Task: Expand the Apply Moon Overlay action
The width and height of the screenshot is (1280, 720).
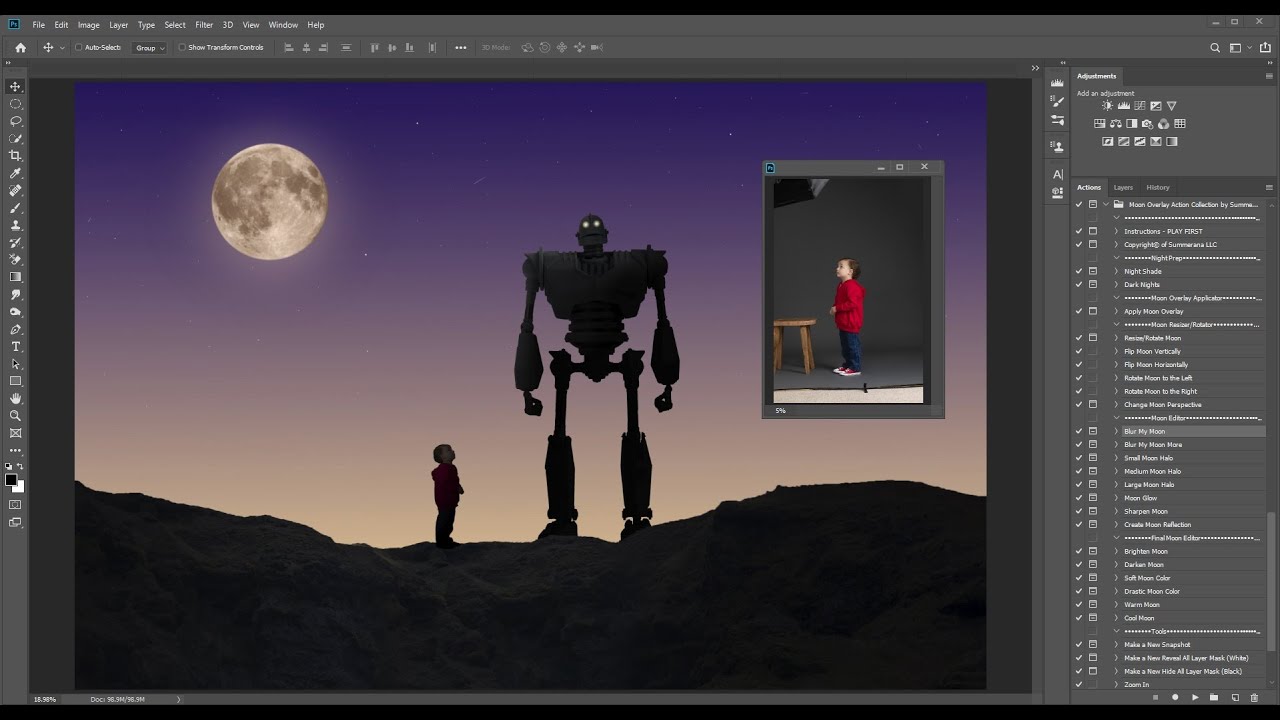Action: coord(1117,311)
